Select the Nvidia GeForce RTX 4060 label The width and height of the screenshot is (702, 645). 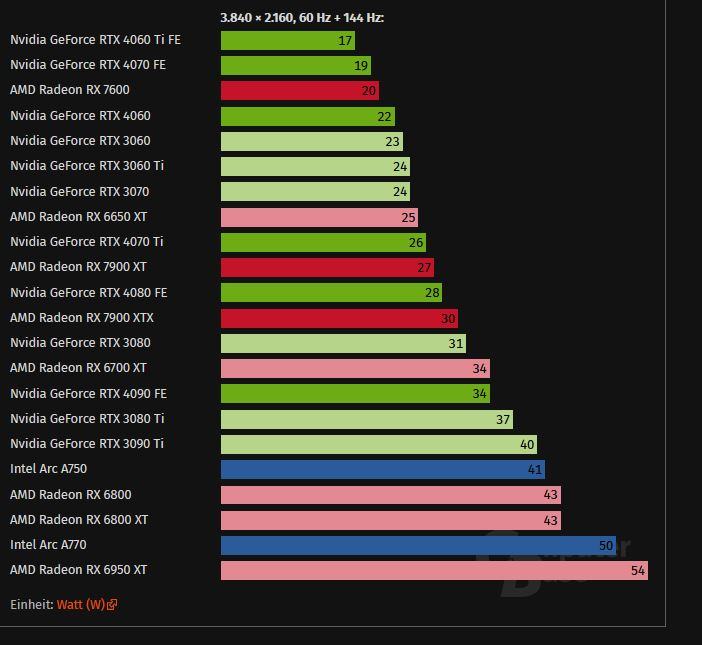click(x=80, y=116)
